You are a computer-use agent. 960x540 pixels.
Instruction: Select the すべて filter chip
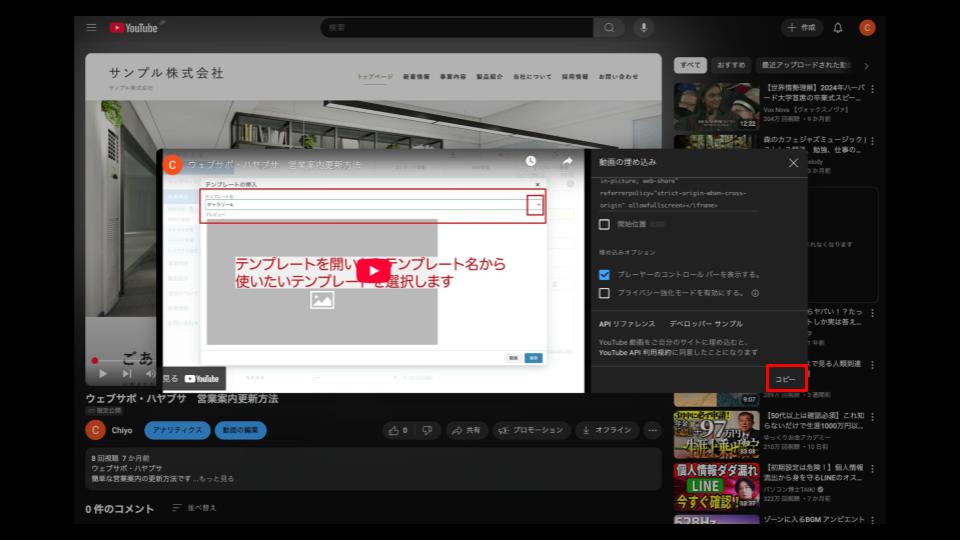click(690, 65)
